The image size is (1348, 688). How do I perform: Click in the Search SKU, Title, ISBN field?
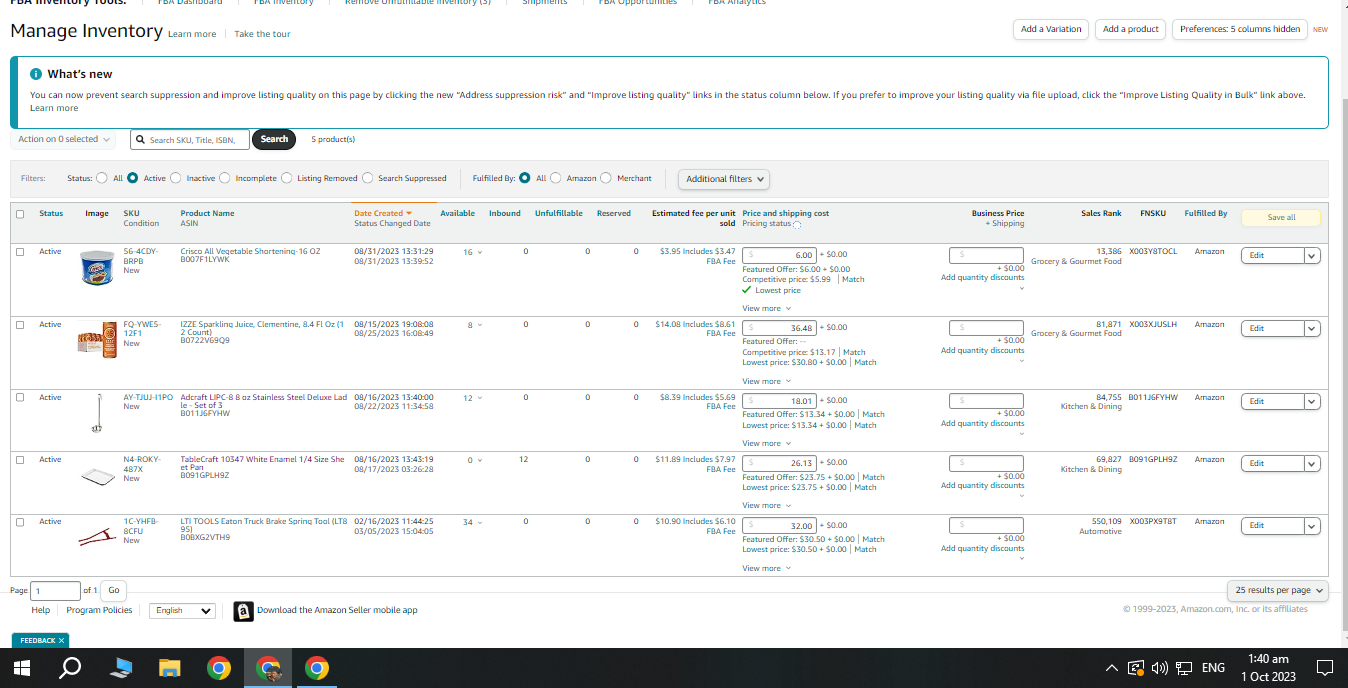pyautogui.click(x=189, y=140)
